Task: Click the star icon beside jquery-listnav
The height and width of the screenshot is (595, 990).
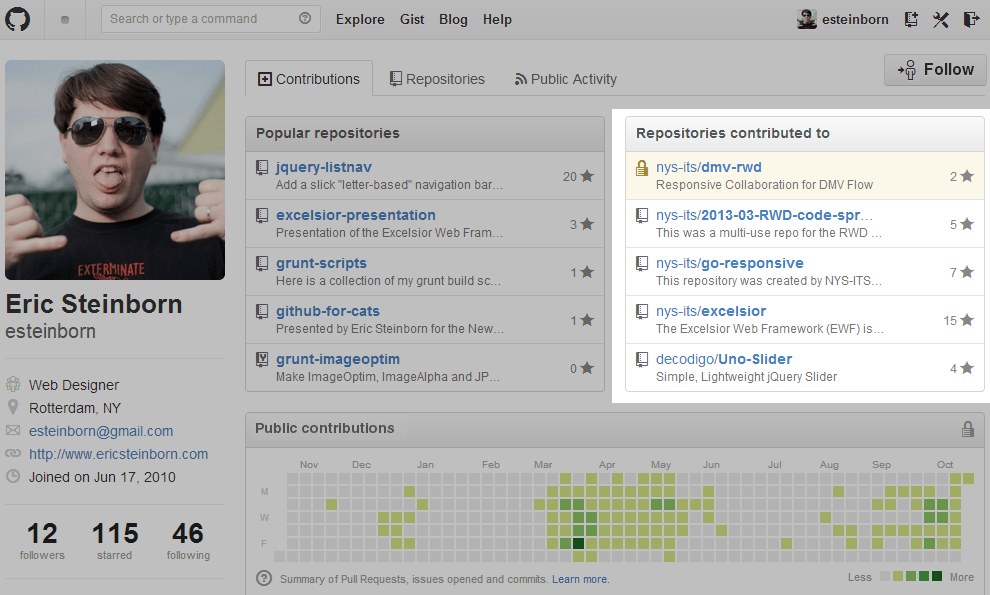Action: (x=587, y=176)
